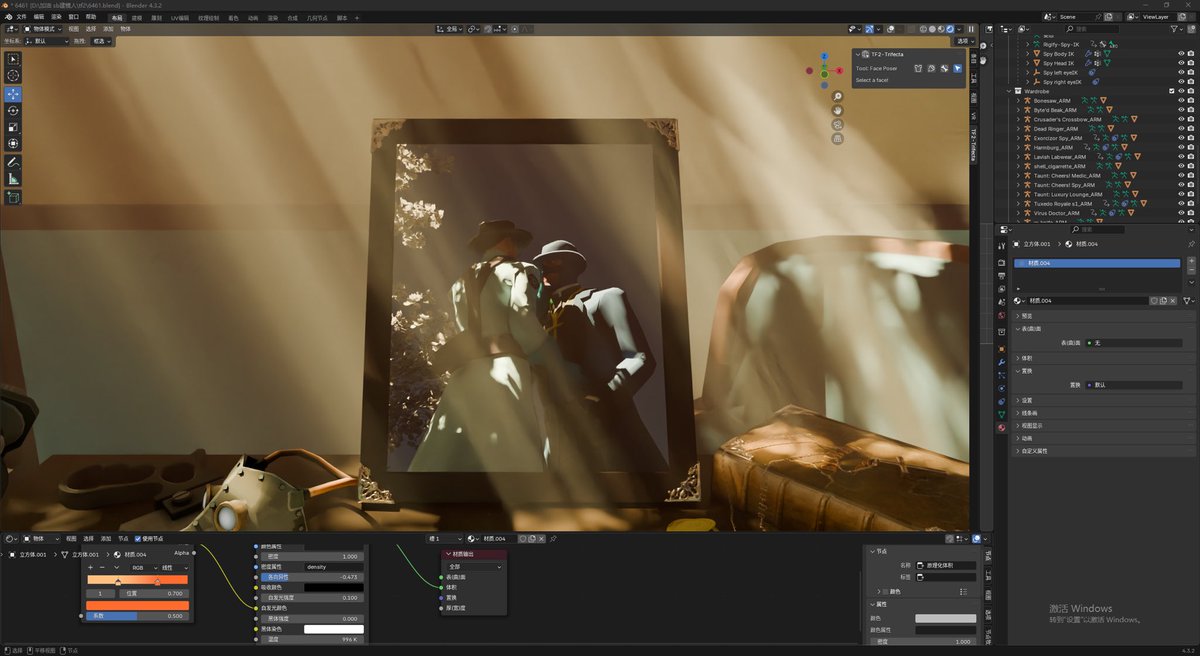Image resolution: width=1200 pixels, height=656 pixels.
Task: Expand Crusader's Crossbow_ARM tree item
Action: 1018,119
